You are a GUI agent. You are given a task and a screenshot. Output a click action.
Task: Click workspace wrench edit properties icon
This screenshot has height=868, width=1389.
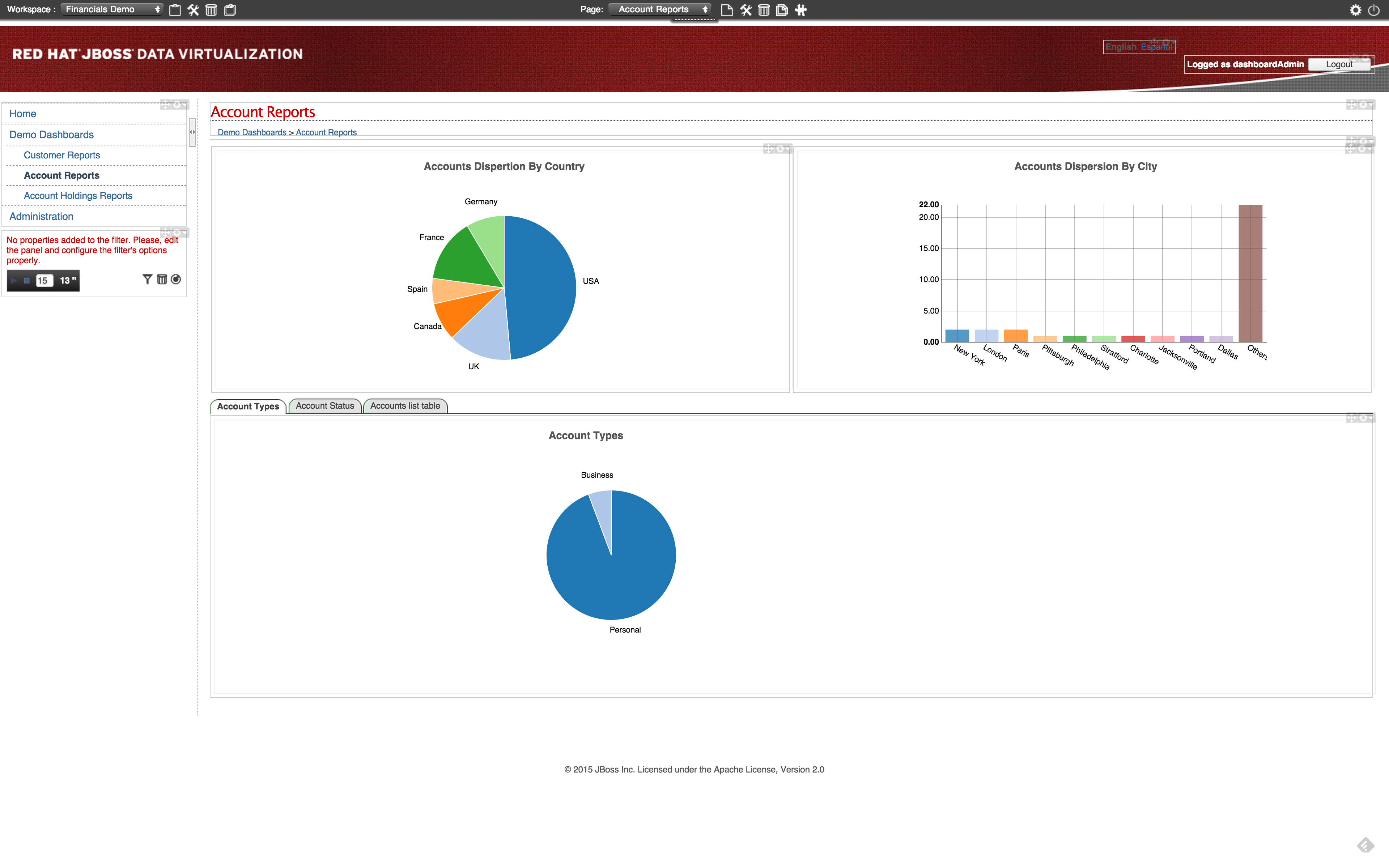pos(194,10)
